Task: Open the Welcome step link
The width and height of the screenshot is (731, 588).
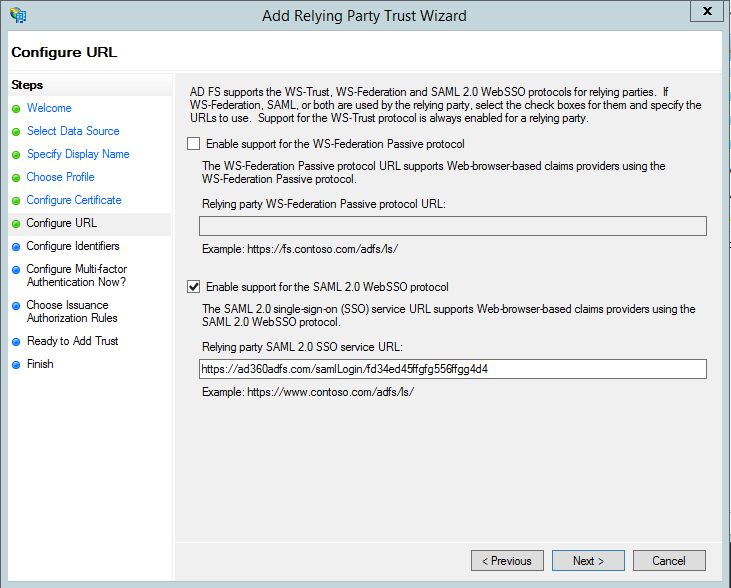Action: point(49,108)
